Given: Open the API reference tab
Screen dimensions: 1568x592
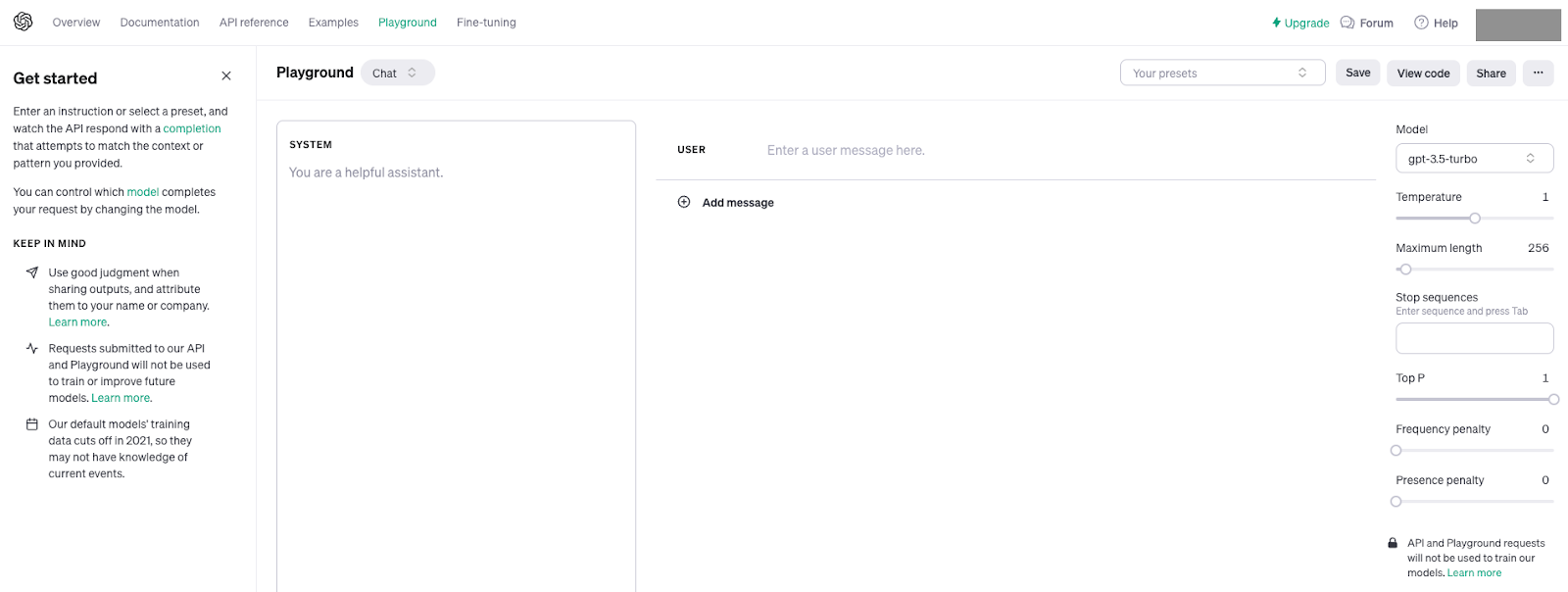Looking at the screenshot, I should (x=254, y=23).
